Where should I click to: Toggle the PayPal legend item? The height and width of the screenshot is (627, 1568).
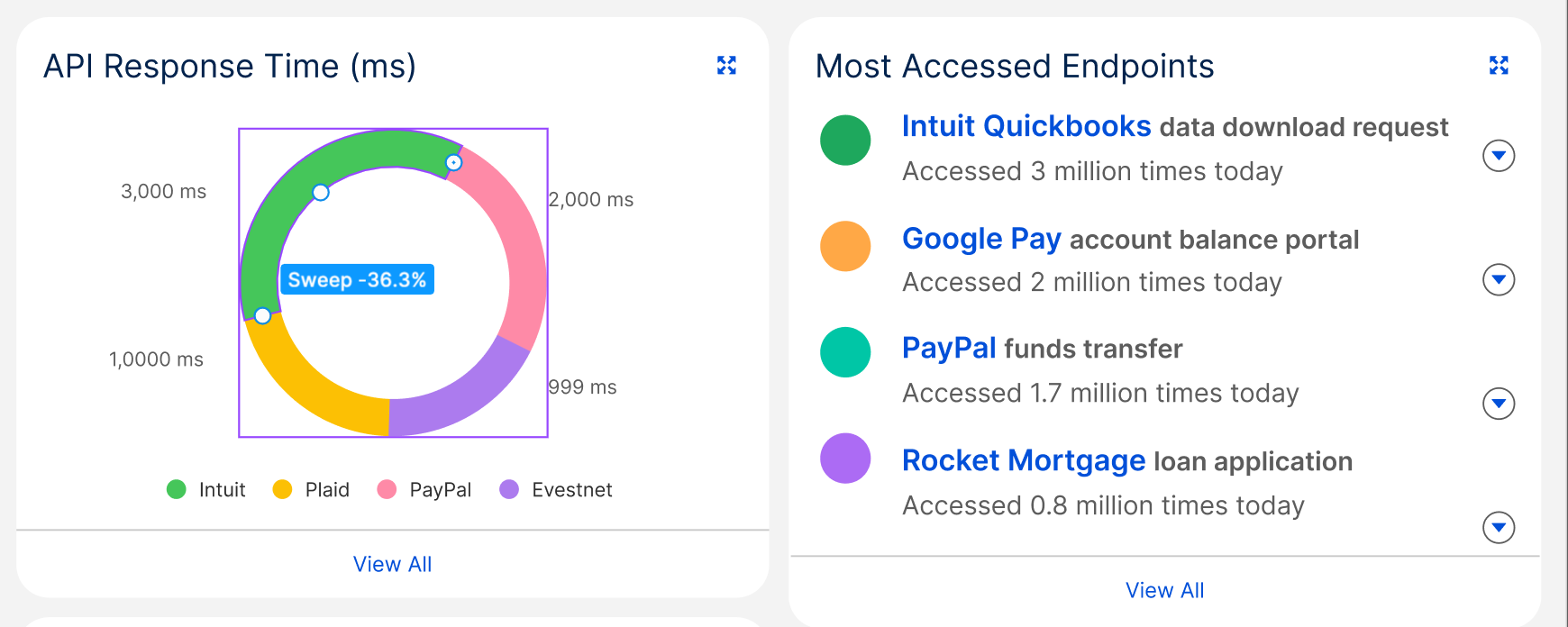[x=424, y=489]
